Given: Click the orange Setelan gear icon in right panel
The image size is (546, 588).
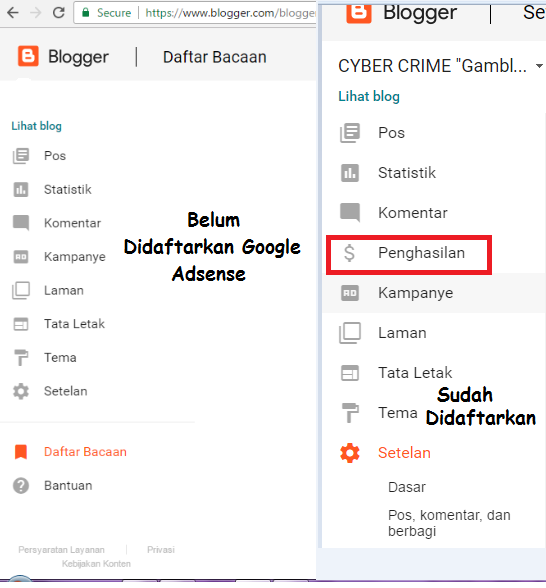Looking at the screenshot, I should coord(350,453).
